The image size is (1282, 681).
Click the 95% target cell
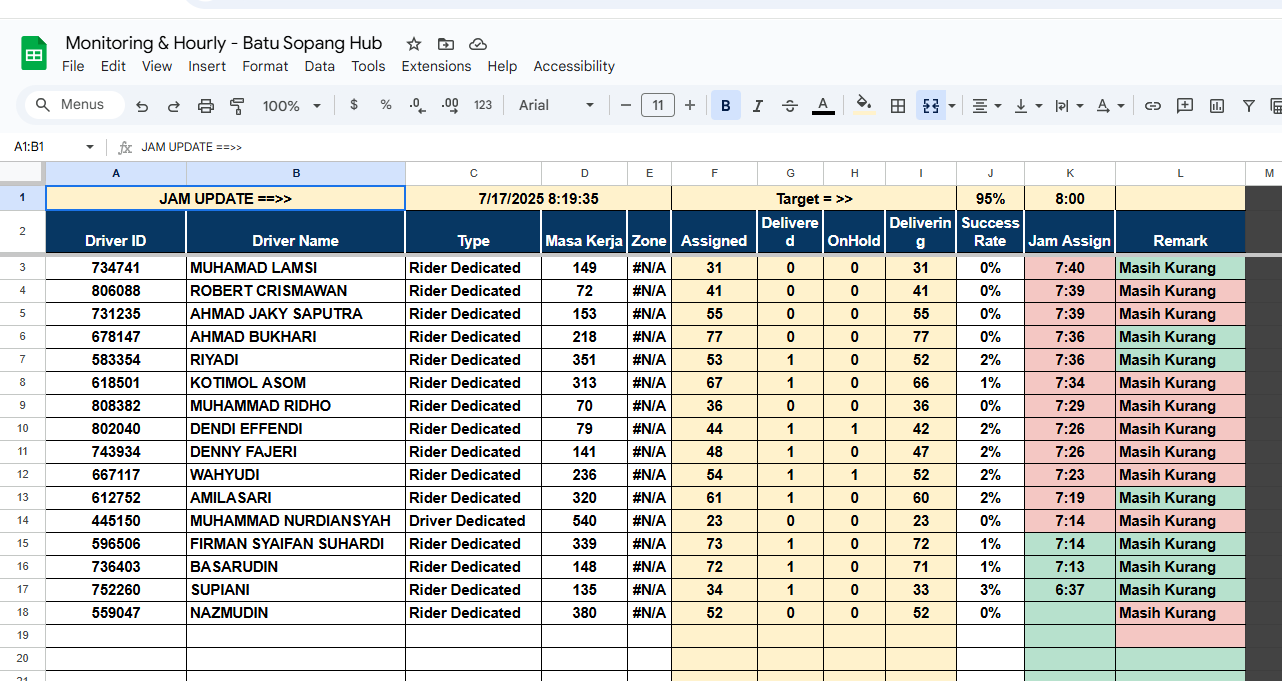pyautogui.click(x=990, y=199)
